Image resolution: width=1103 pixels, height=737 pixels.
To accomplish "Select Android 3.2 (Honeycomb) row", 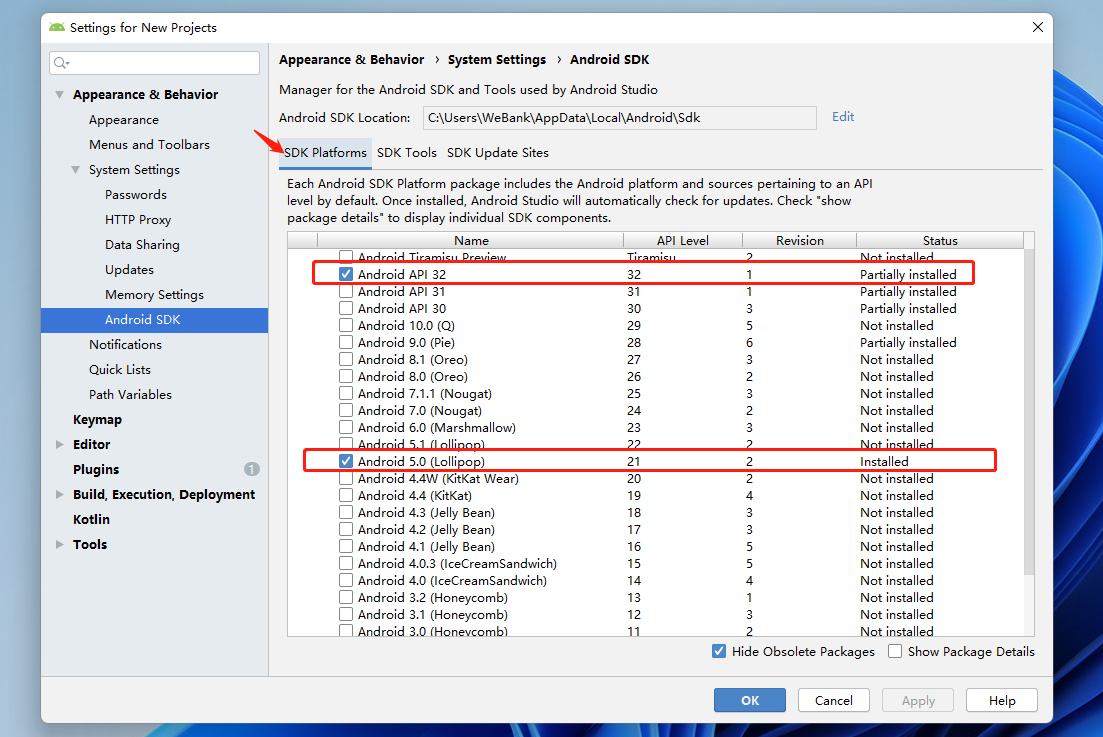I will tap(655, 597).
